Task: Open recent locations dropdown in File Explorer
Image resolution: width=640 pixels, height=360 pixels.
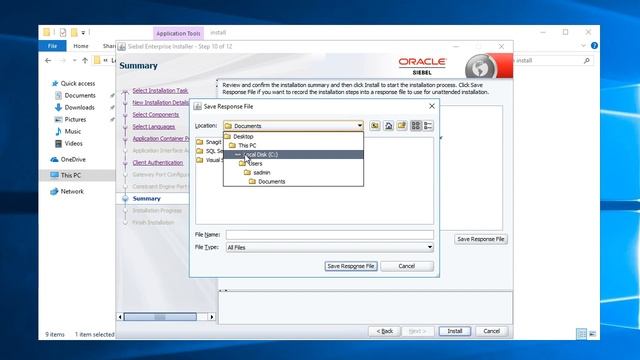Action: coord(74,60)
